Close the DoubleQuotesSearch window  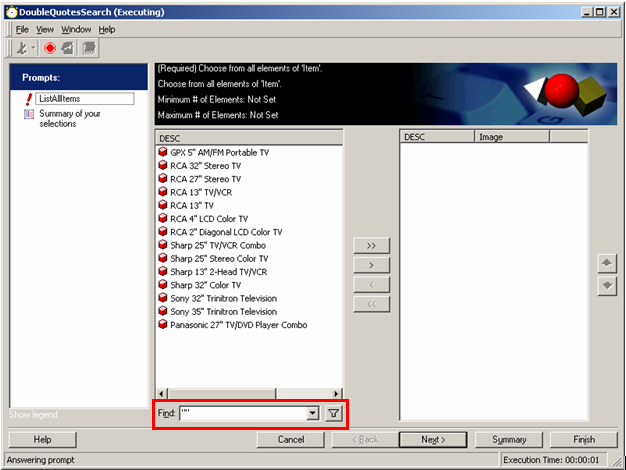(x=614, y=12)
